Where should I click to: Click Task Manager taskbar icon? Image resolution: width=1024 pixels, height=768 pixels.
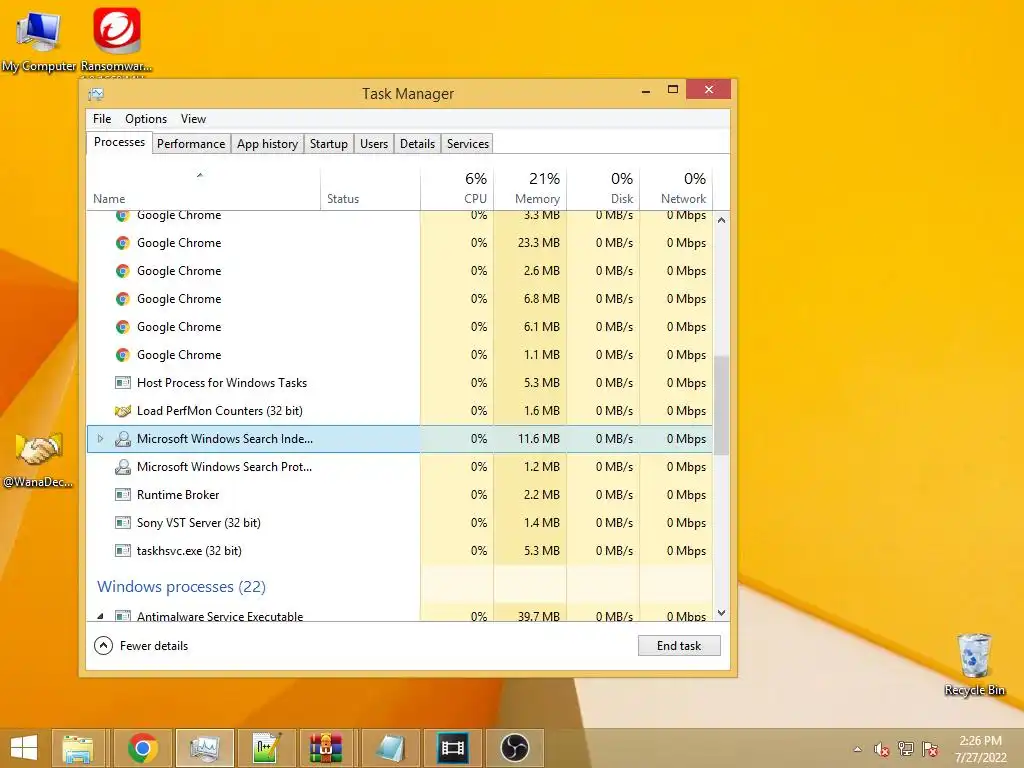204,748
